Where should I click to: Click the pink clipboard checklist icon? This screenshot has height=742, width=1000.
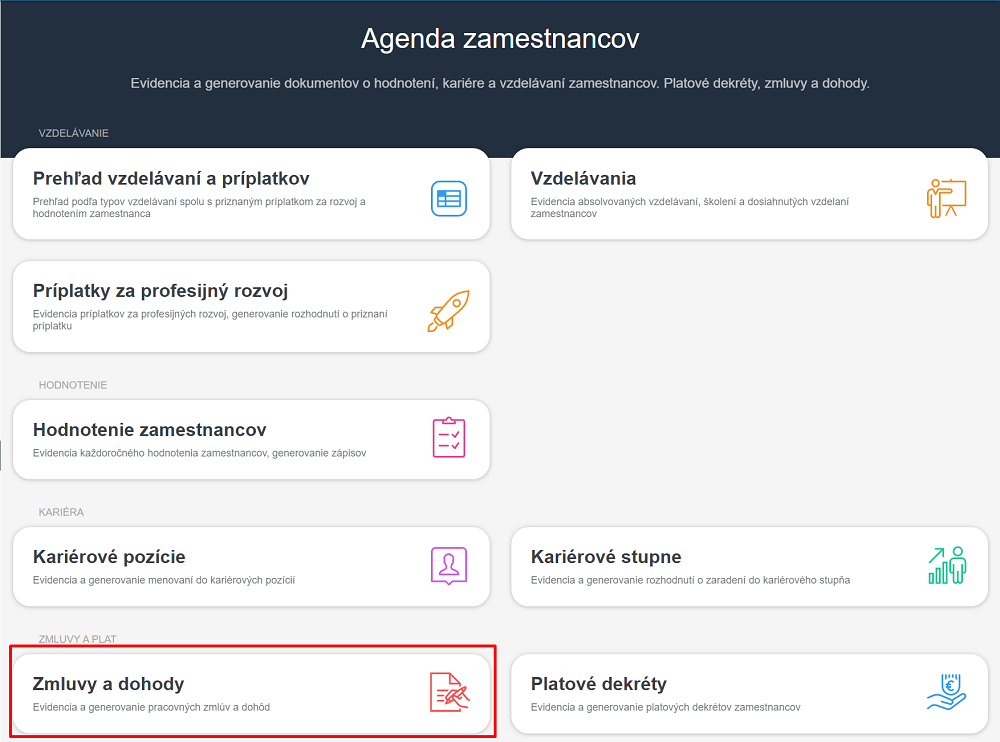click(449, 438)
